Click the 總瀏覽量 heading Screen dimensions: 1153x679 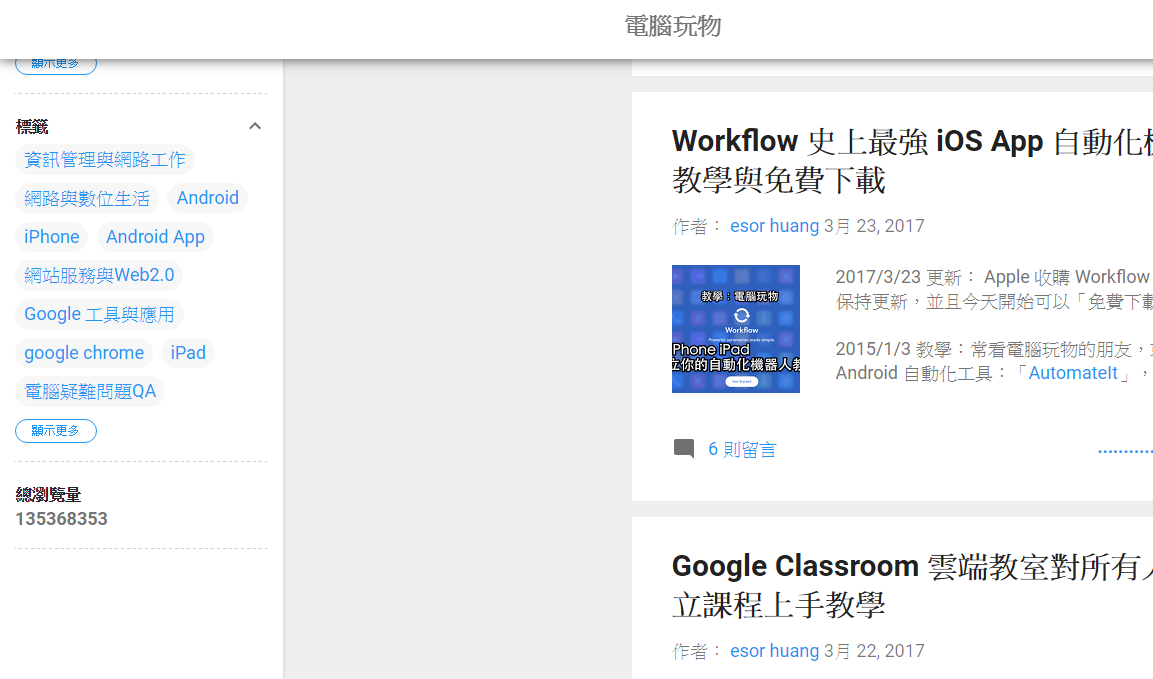point(49,494)
